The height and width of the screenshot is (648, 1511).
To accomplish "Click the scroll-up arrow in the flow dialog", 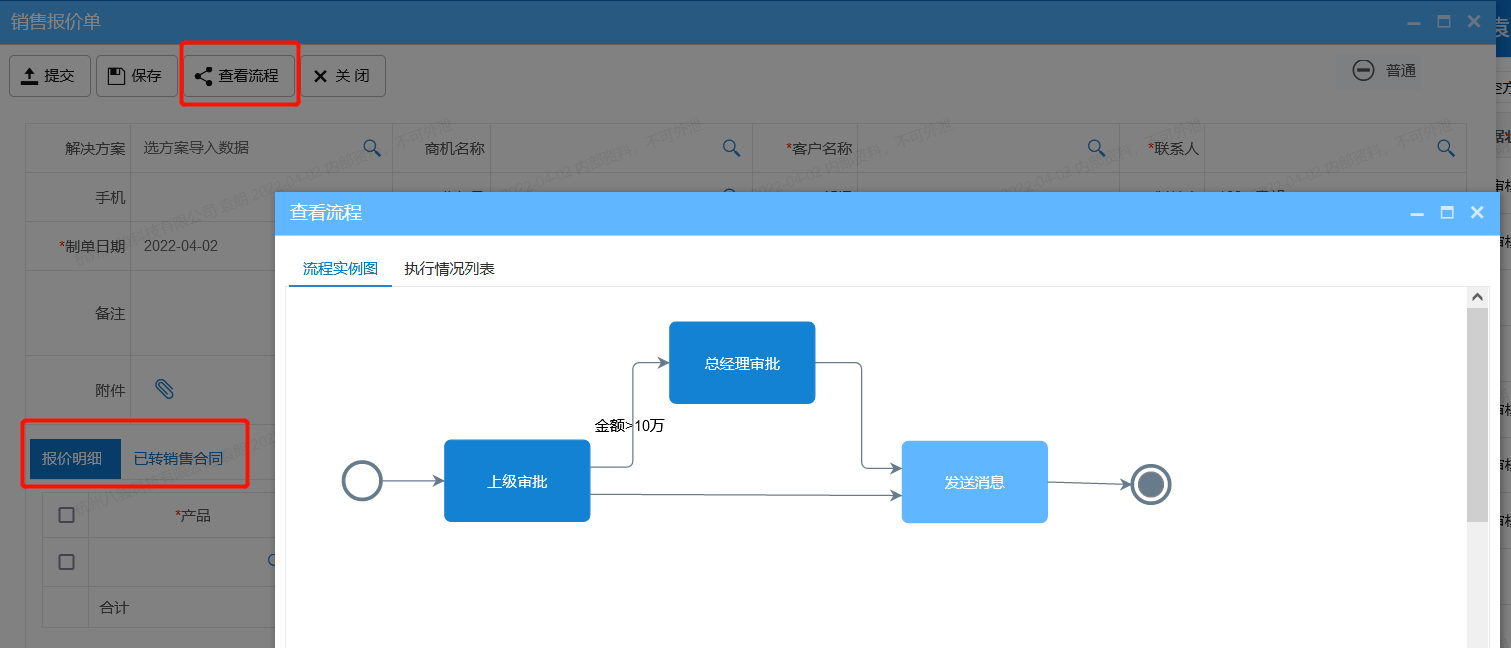I will click(x=1477, y=295).
